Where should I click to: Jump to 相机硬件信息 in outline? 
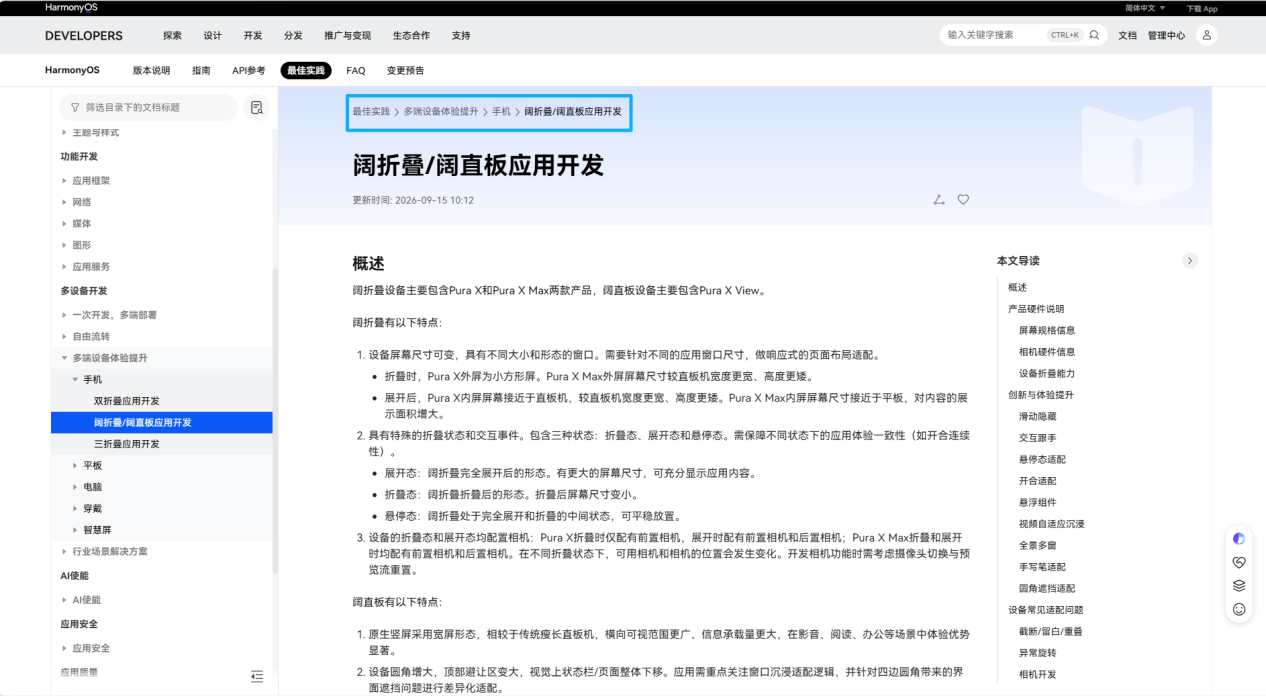[1047, 352]
